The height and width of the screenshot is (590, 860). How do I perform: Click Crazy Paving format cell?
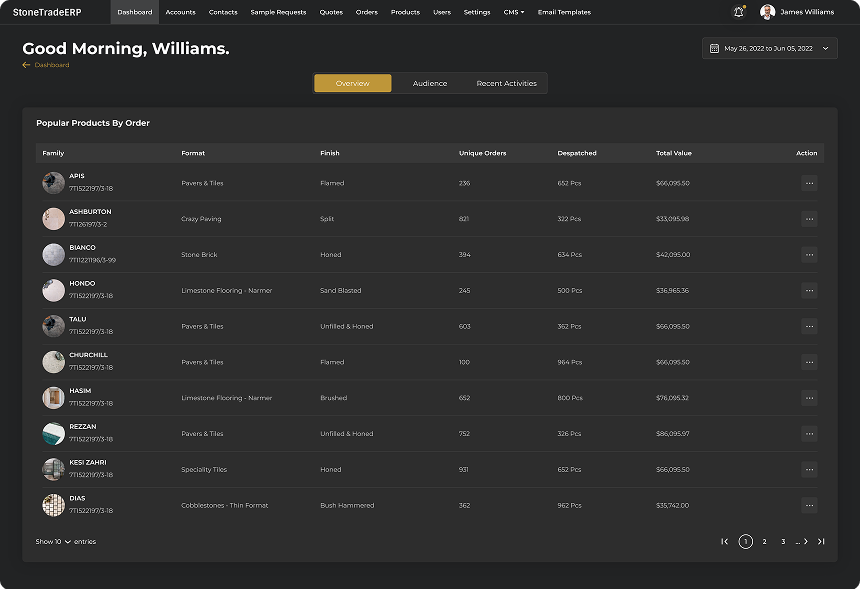pos(201,219)
